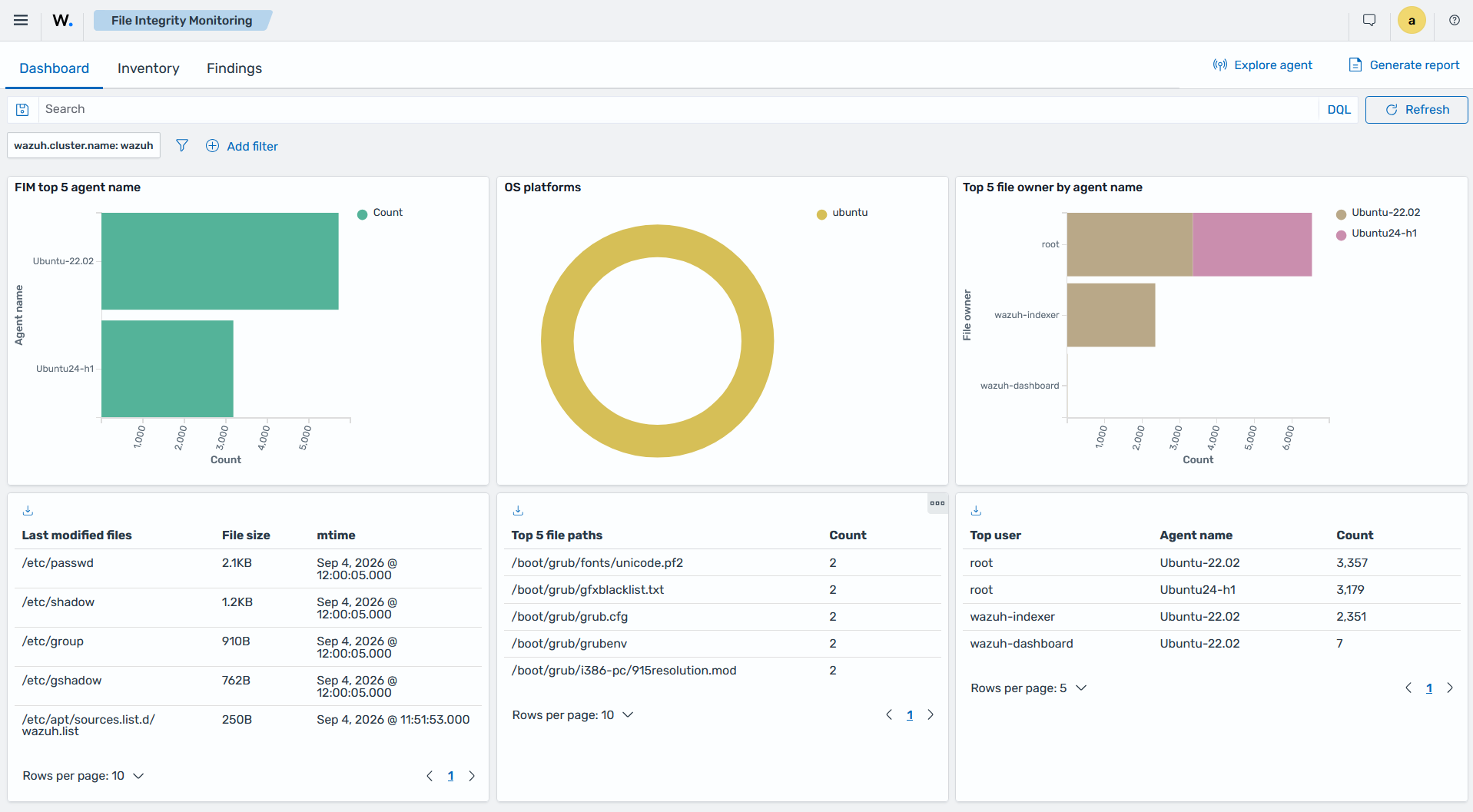Viewport: 1473px width, 812px height.
Task: Click the wazuh-indexer user row
Action: (x=1211, y=617)
